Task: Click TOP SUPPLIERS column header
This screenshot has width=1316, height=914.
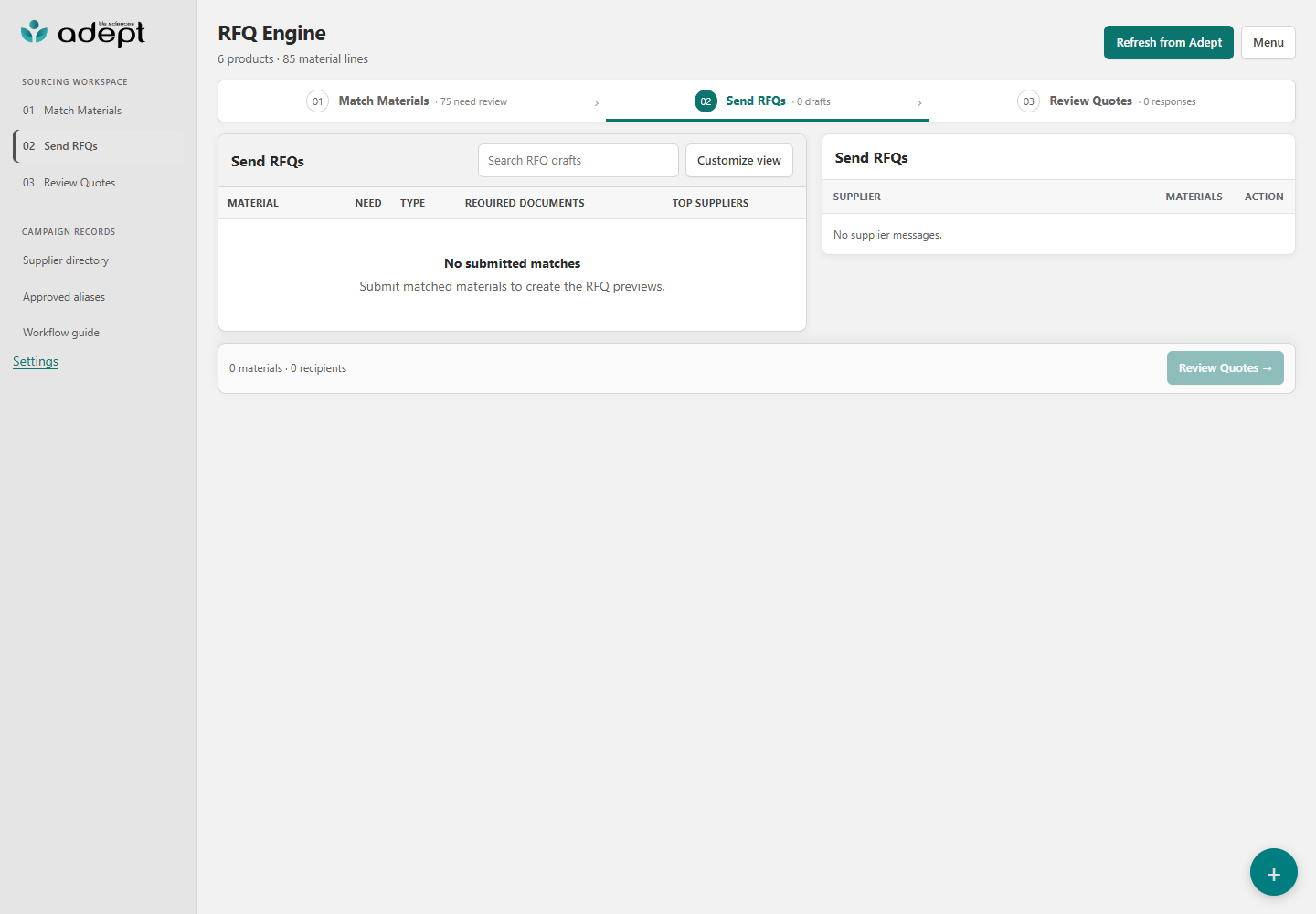Action: tap(710, 203)
